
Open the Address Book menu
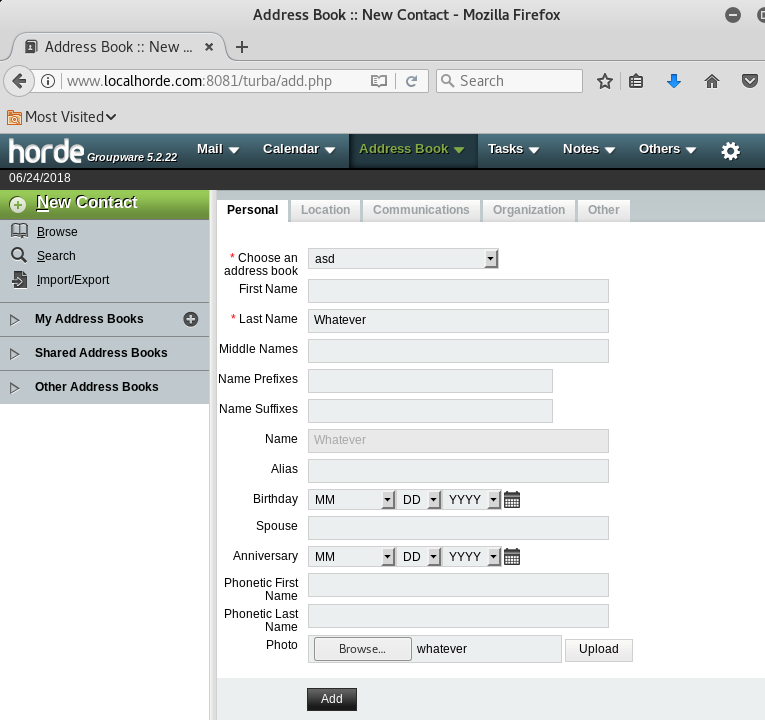412,149
